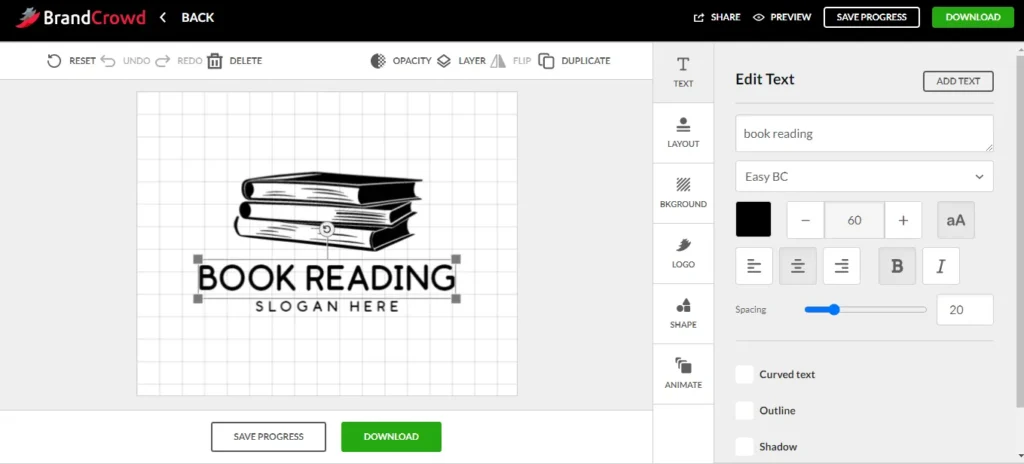This screenshot has width=1024, height=464.
Task: Switch to the Layout tab
Action: coord(683,133)
